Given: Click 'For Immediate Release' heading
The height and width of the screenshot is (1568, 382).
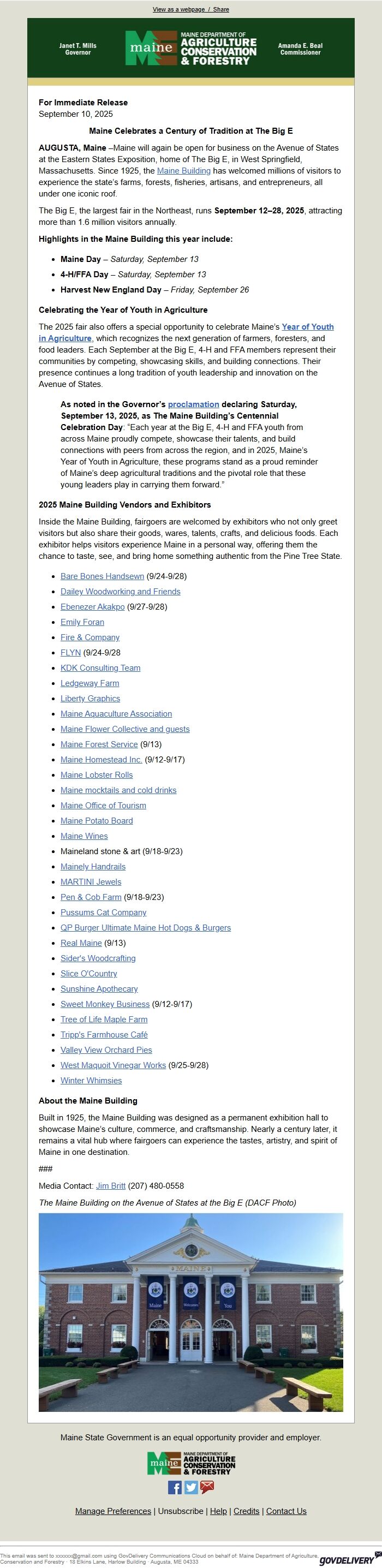Looking at the screenshot, I should (83, 102).
